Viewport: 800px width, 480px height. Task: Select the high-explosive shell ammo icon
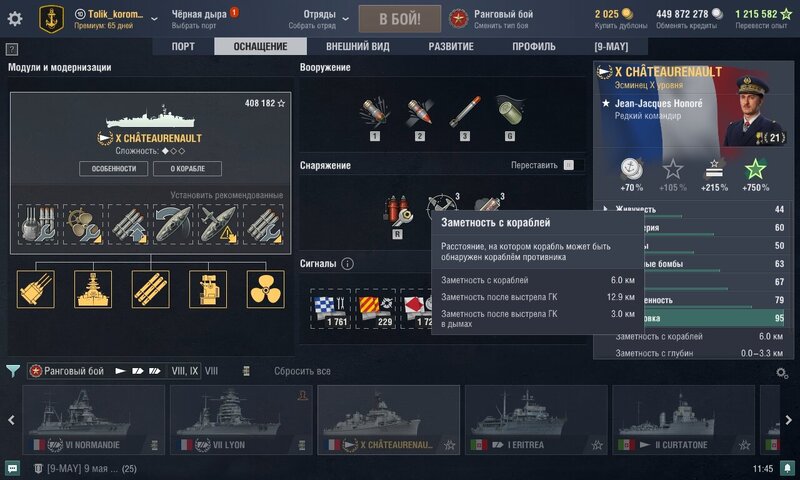[x=375, y=113]
